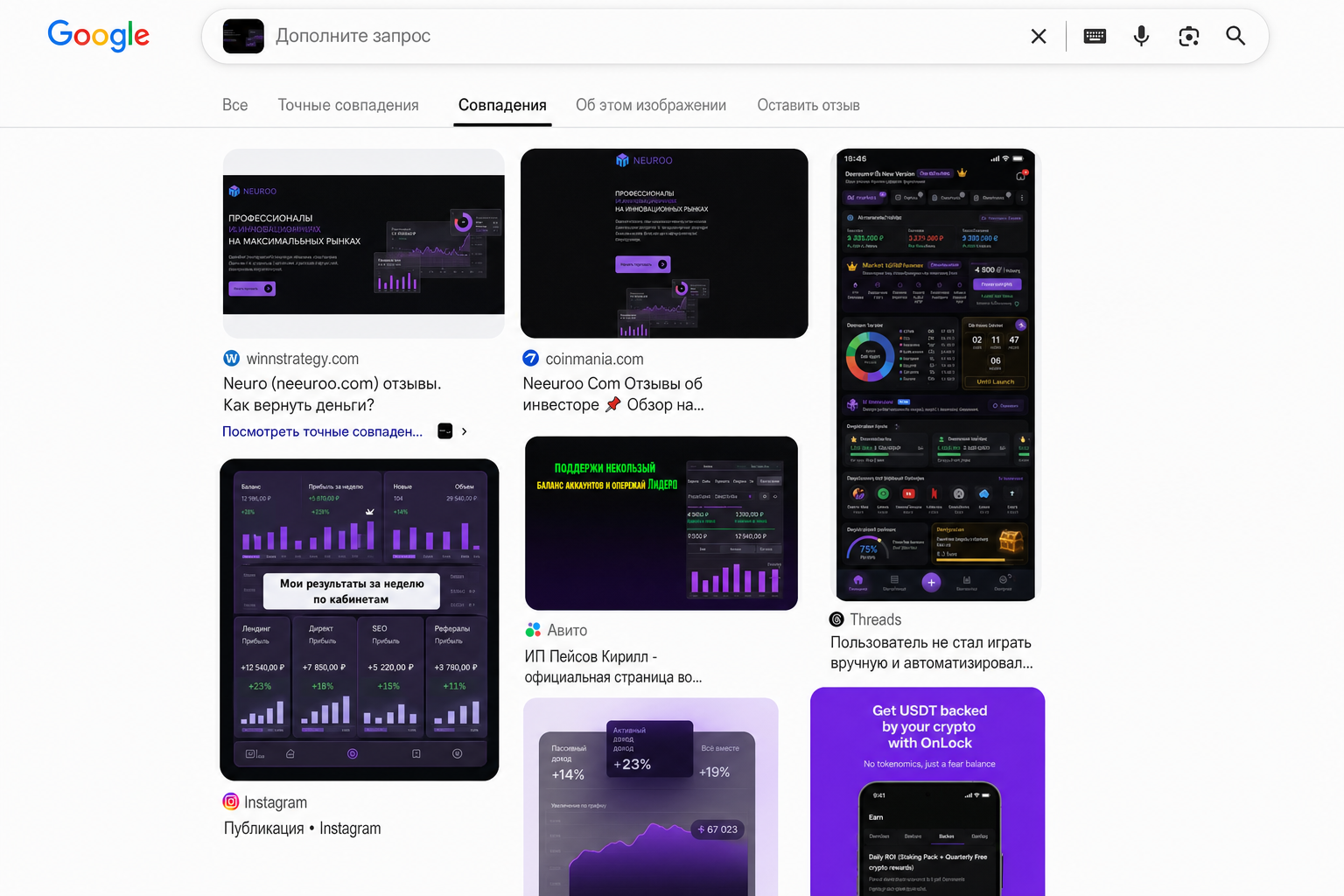The image size is (1344, 896).
Task: Click the Google logo
Action: pos(98,36)
